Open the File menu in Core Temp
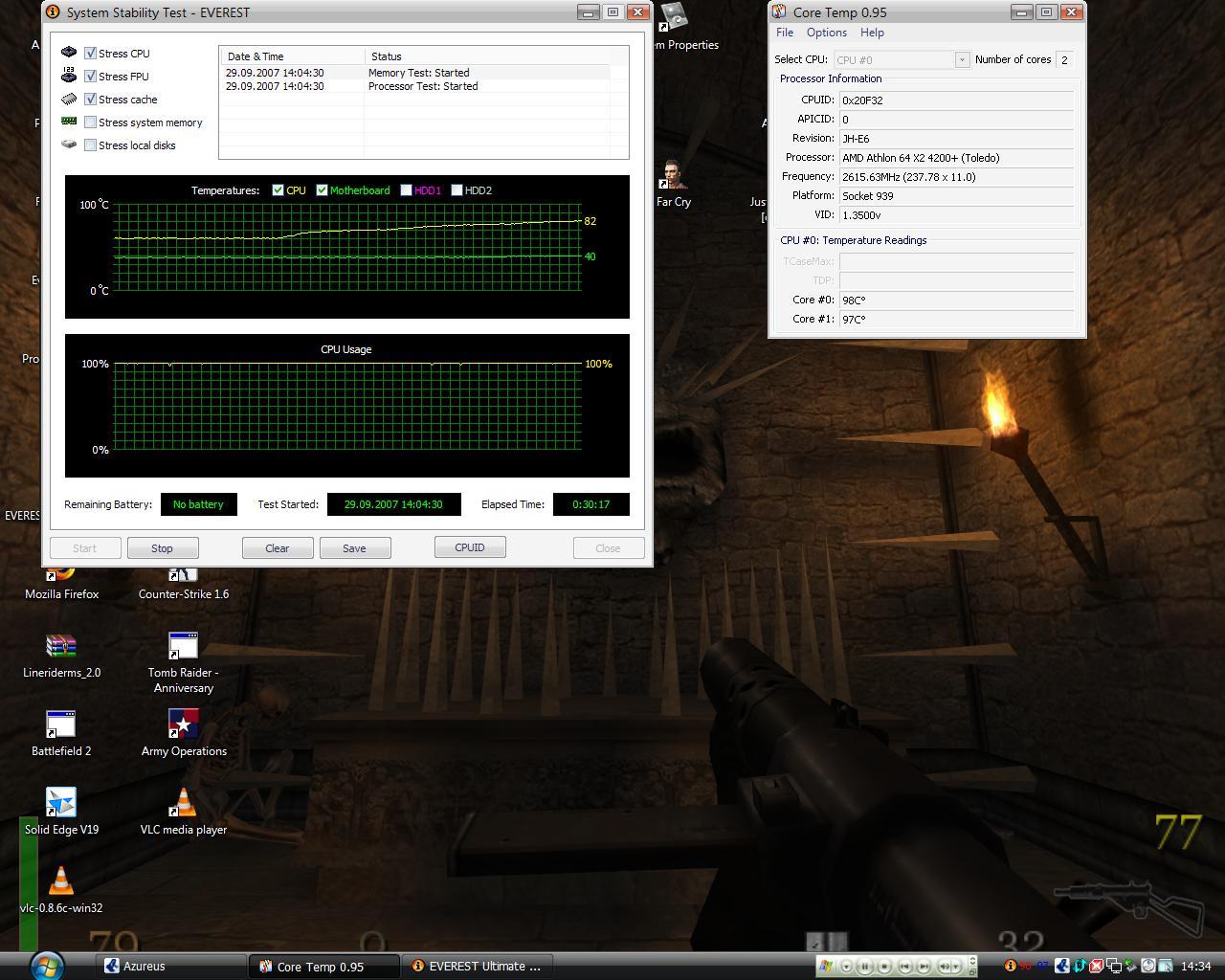The width and height of the screenshot is (1225, 980). point(785,33)
